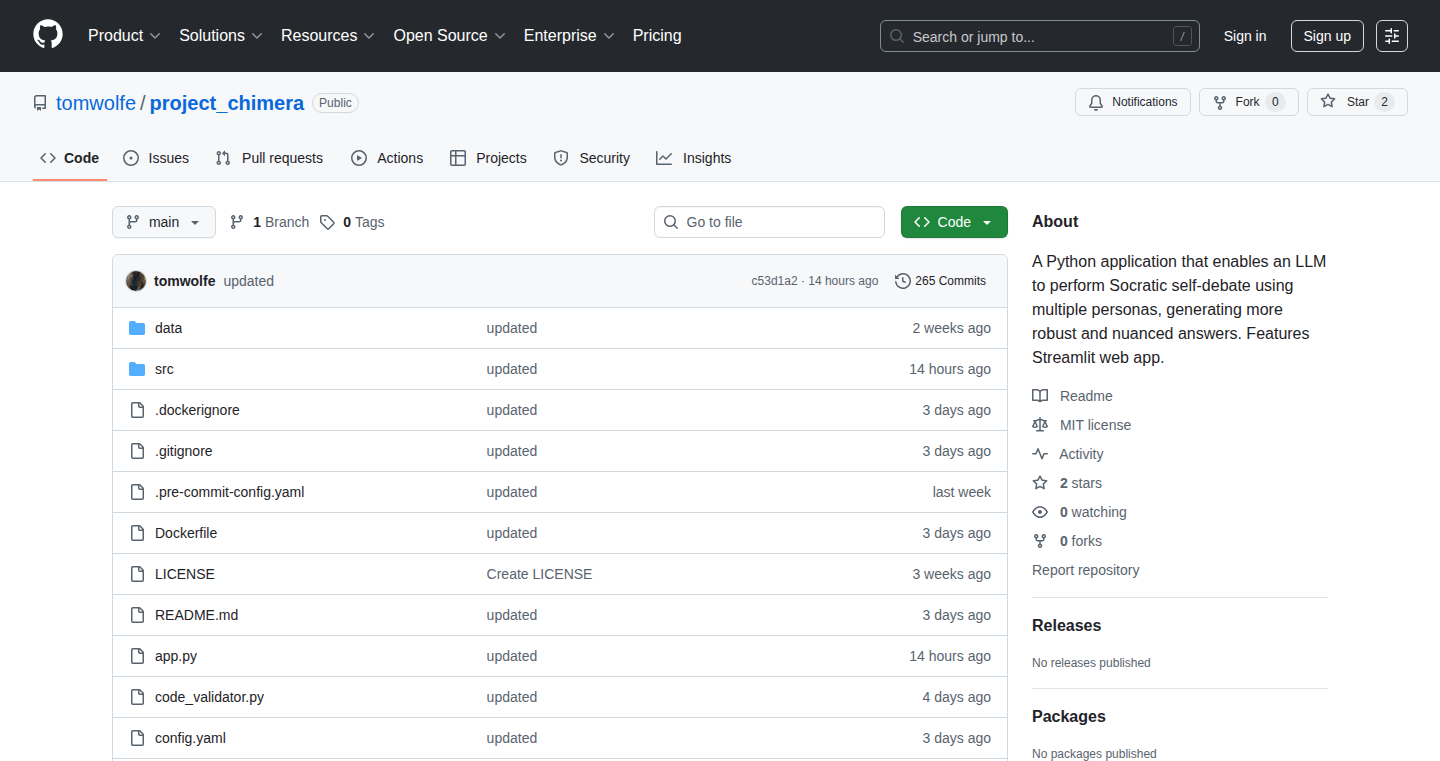Click the notifications bell icon
The height and width of the screenshot is (761, 1440).
[x=1096, y=102]
